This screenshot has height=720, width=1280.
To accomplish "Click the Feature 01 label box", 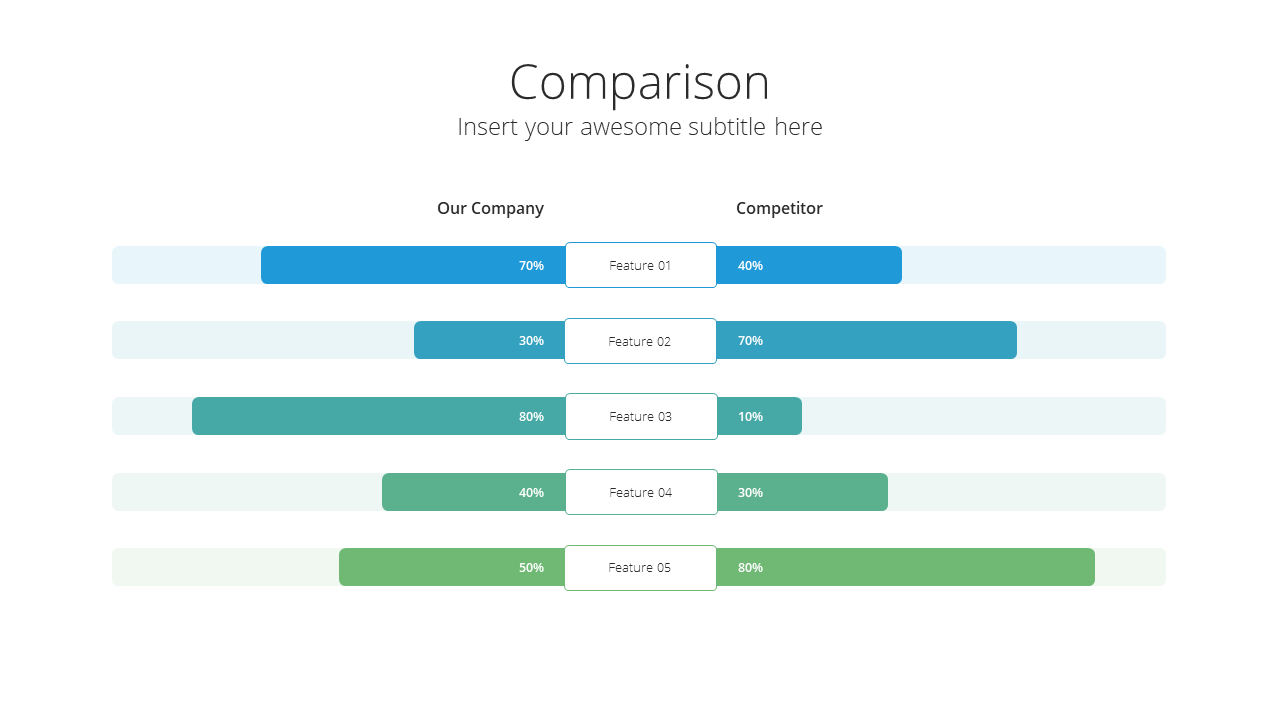I will pos(641,265).
